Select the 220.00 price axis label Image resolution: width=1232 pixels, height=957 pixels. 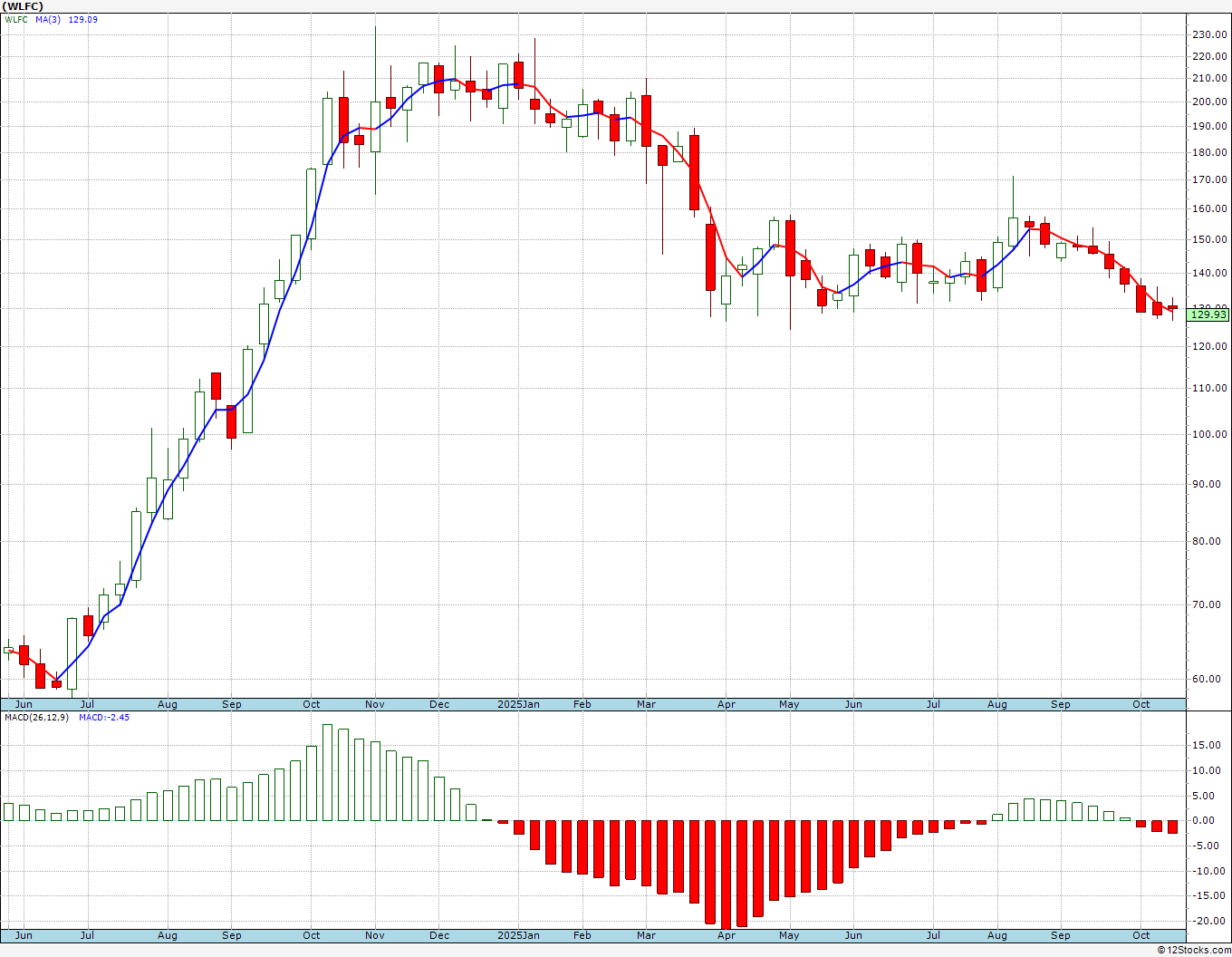point(1209,56)
